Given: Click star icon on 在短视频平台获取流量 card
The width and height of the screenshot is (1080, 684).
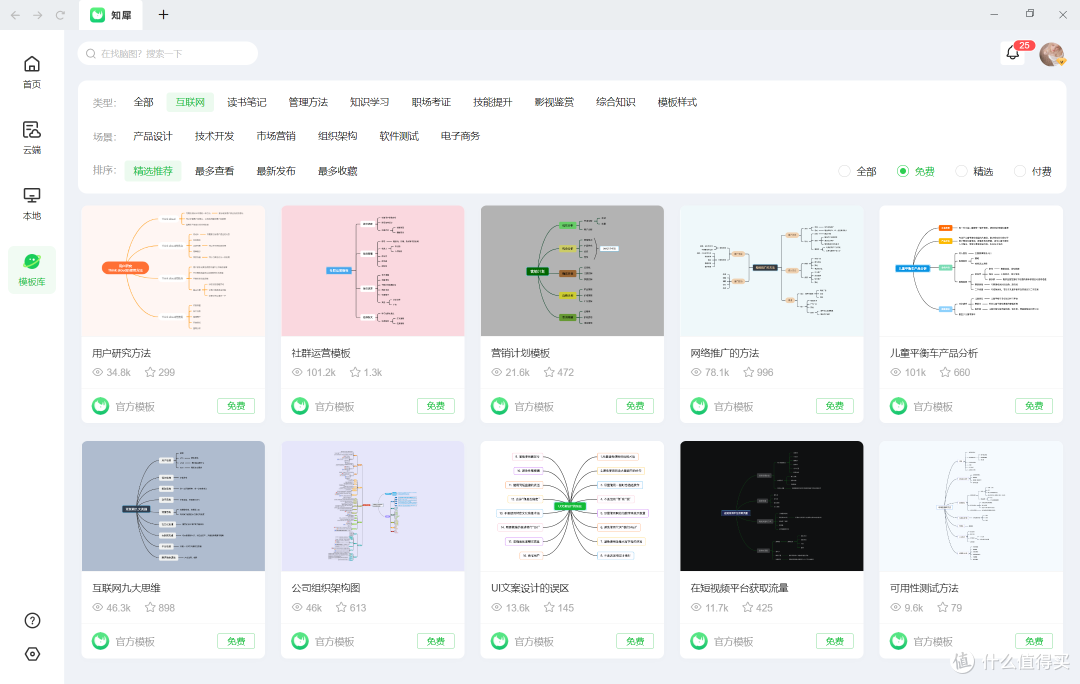Looking at the screenshot, I should 747,608.
